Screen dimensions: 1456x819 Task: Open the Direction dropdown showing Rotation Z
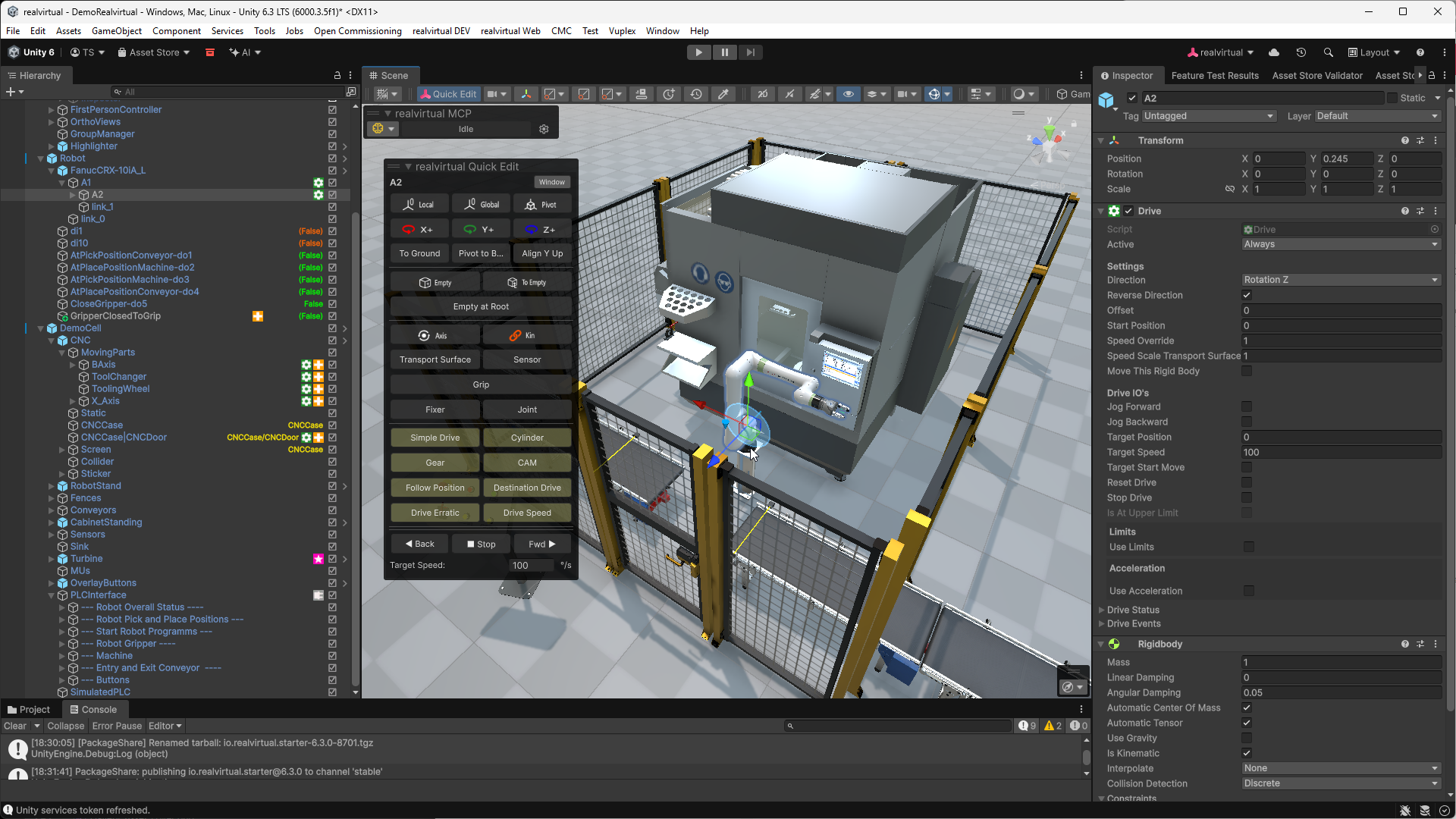[1340, 280]
